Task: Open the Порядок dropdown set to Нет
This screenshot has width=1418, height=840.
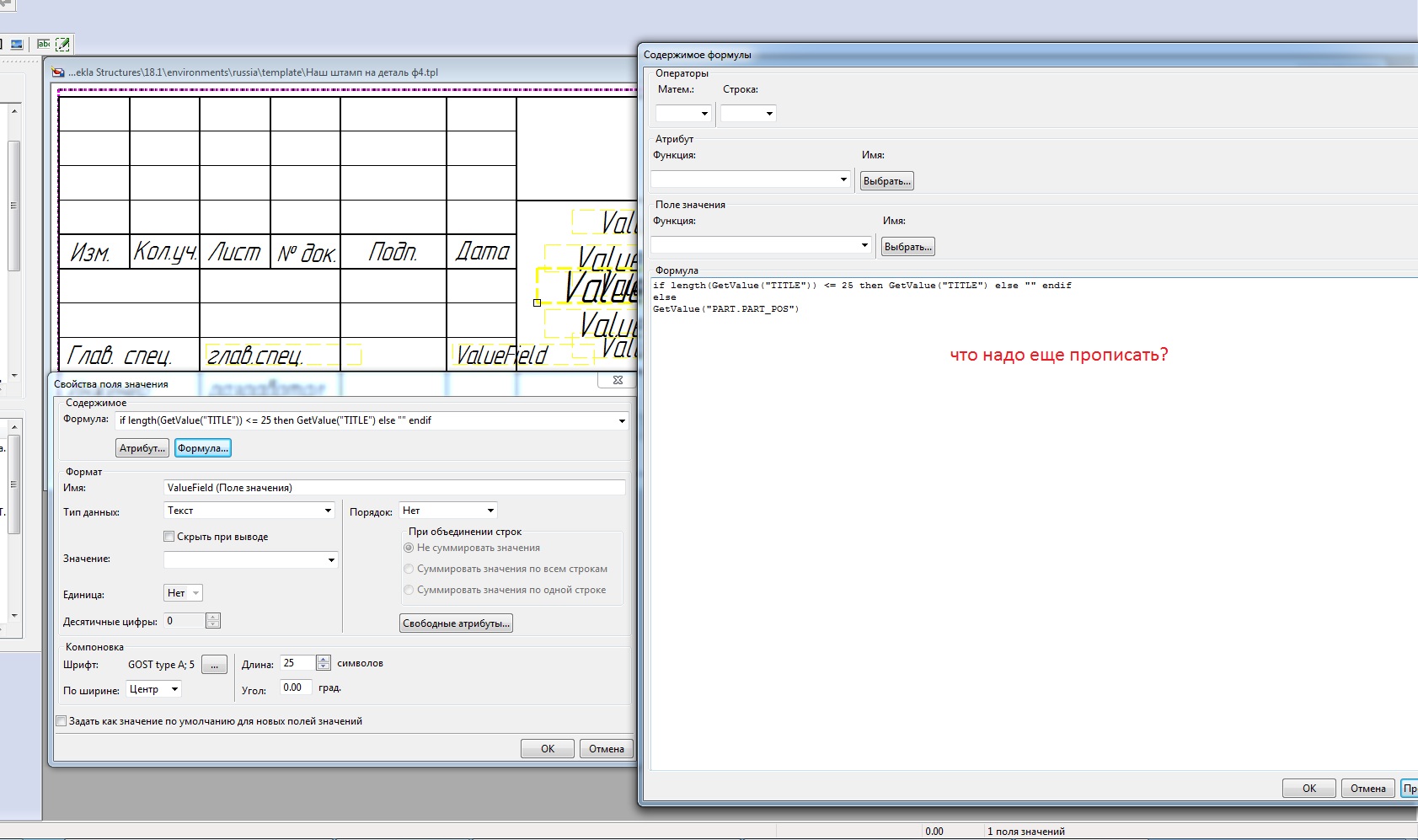Action: (x=448, y=511)
